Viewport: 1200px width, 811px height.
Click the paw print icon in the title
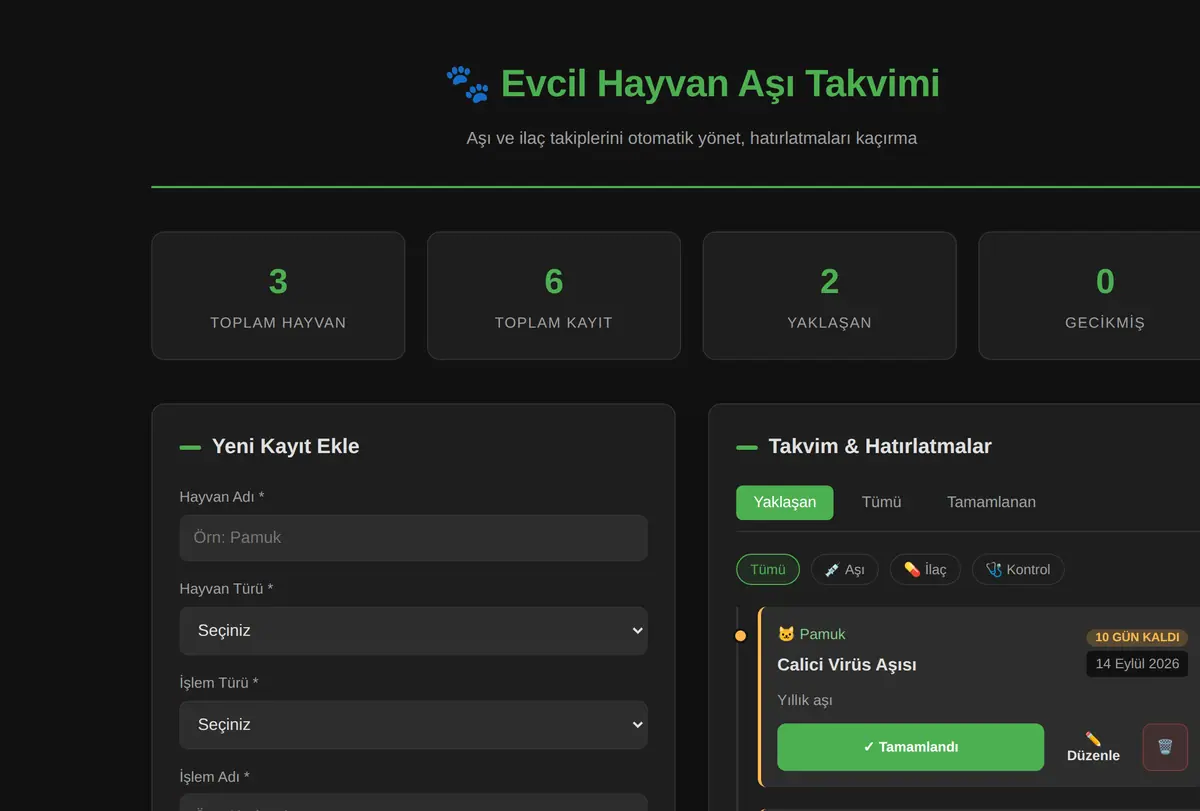[468, 84]
